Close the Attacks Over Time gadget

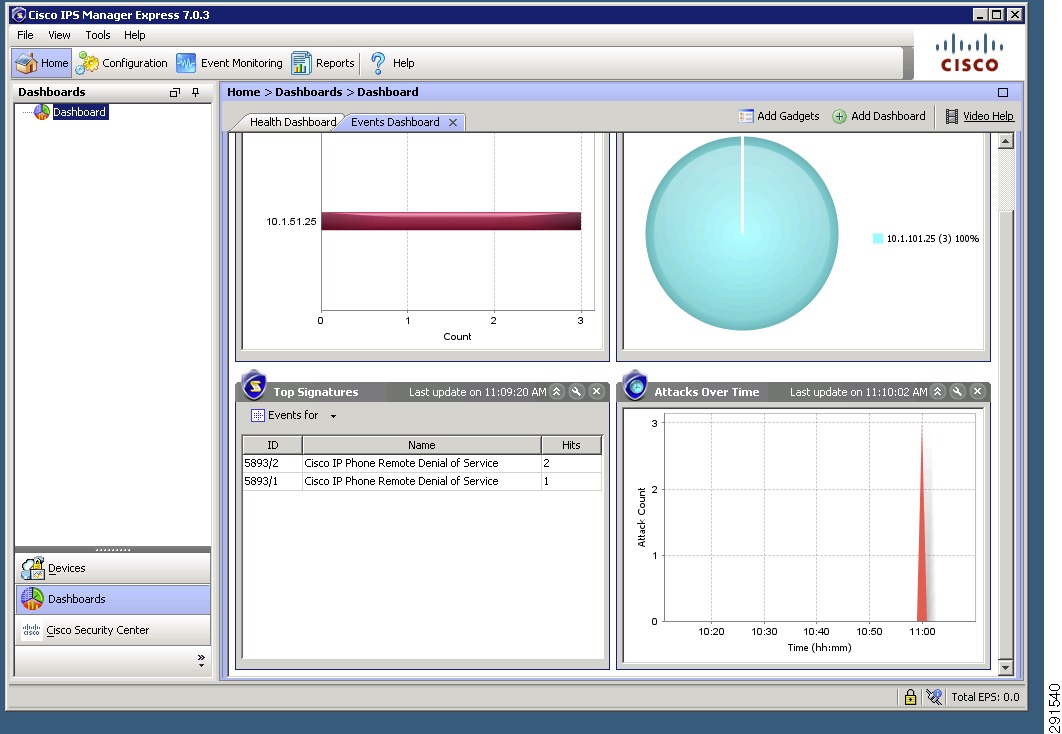pyautogui.click(x=977, y=391)
